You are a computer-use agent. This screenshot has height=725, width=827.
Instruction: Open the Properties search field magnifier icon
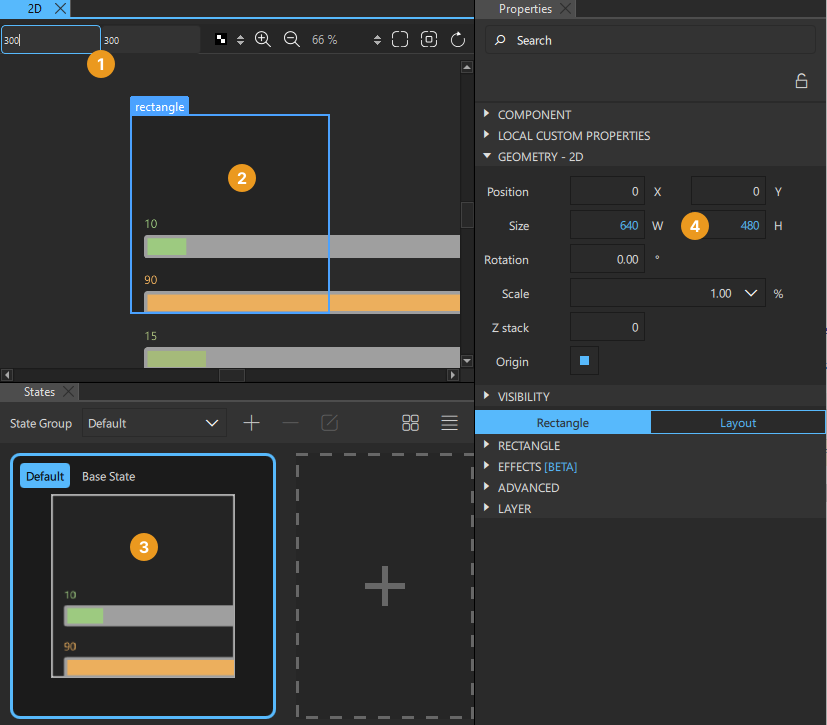[500, 40]
